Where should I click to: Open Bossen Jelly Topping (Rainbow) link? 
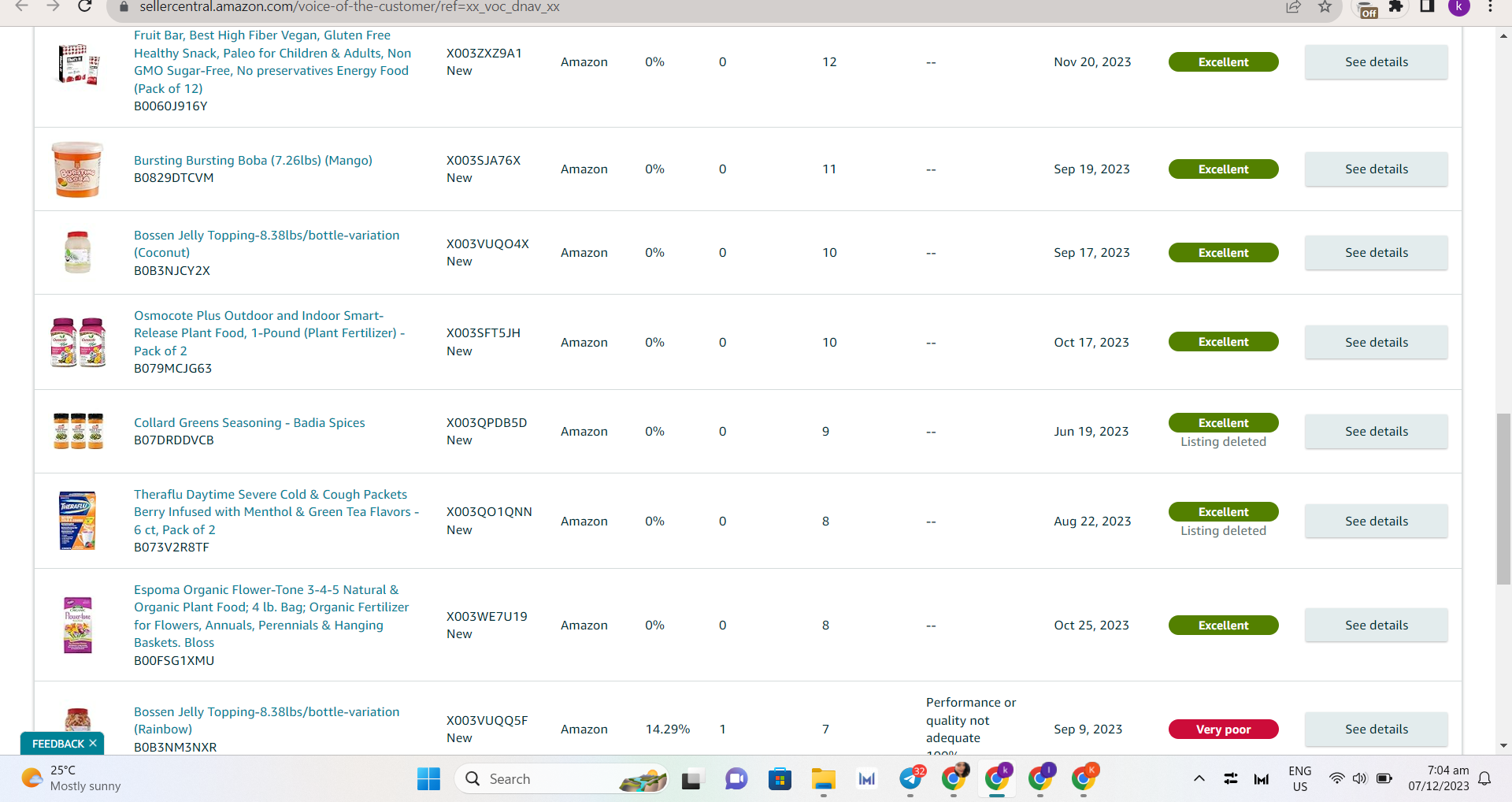click(266, 721)
